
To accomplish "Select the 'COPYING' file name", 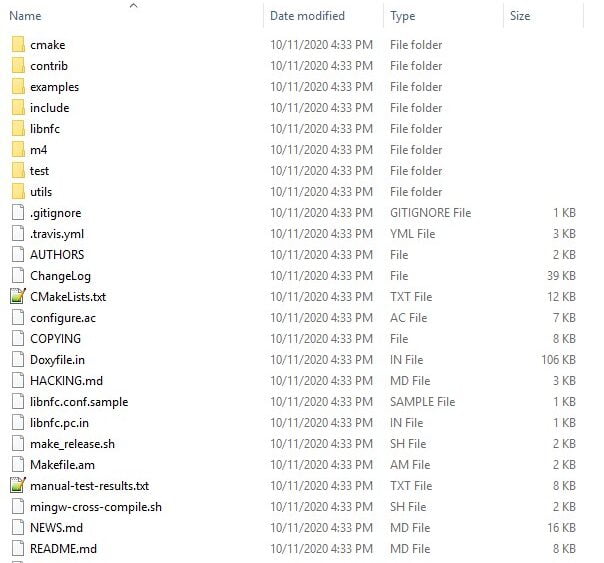I will (x=55, y=338).
